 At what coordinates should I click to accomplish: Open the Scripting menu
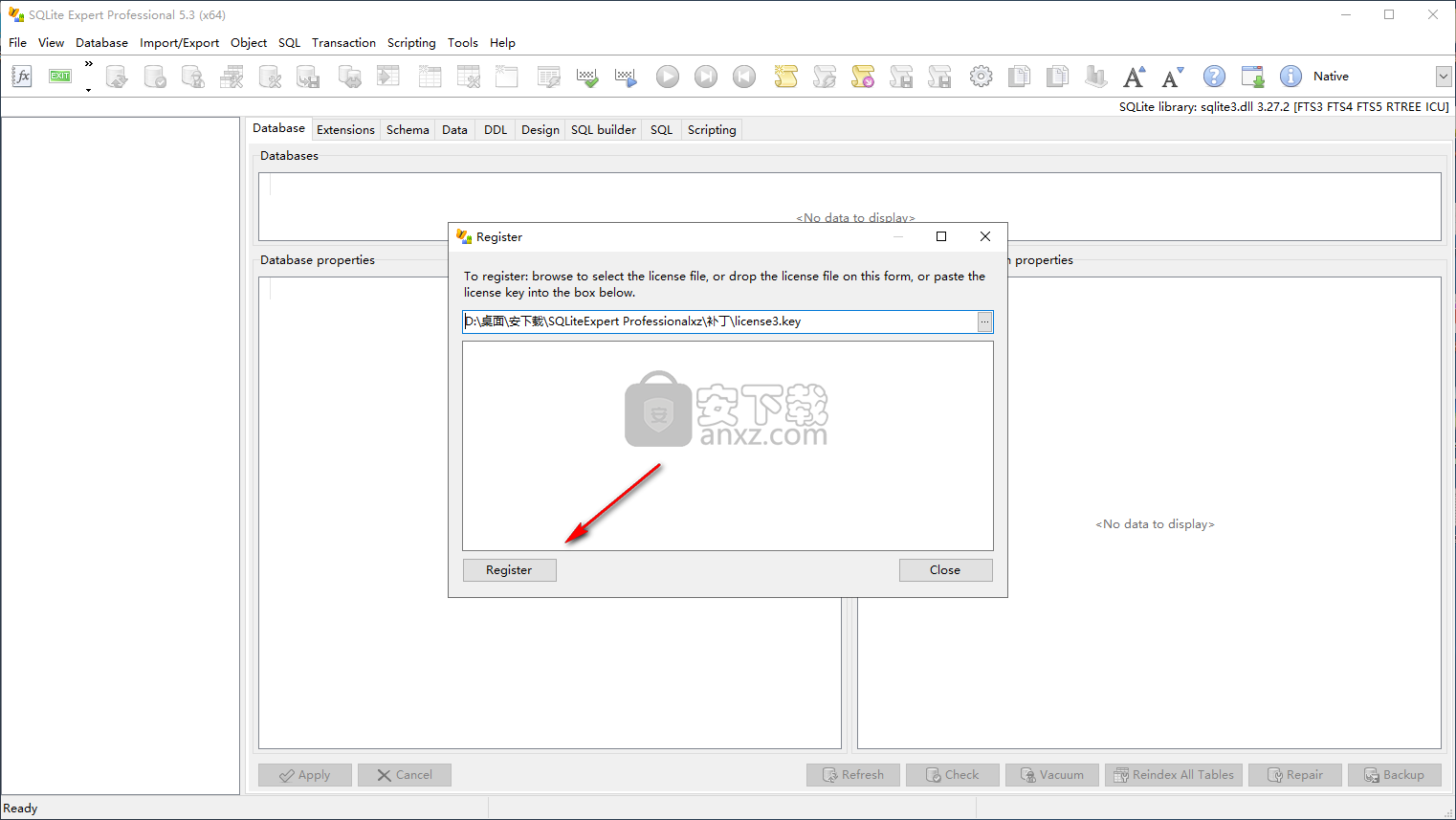411,43
